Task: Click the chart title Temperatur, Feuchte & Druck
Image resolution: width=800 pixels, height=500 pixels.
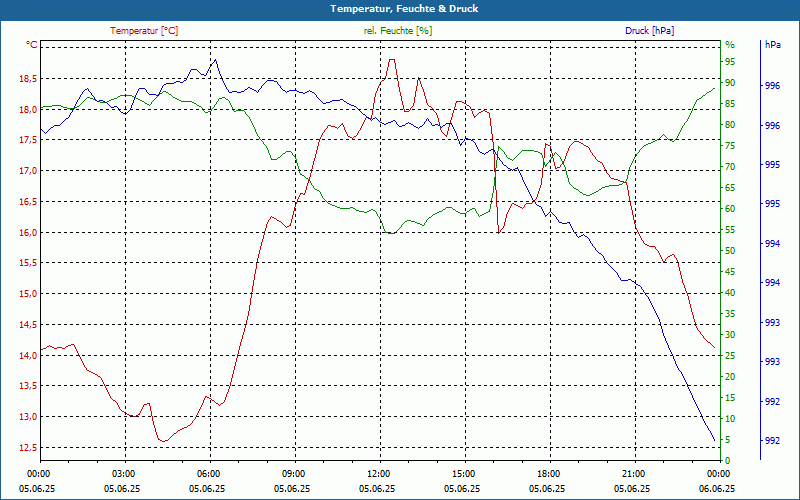Action: pos(404,9)
